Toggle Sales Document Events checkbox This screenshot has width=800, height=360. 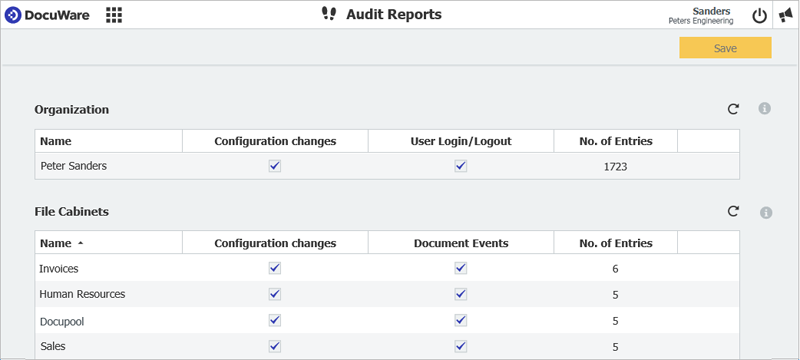[x=461, y=346]
